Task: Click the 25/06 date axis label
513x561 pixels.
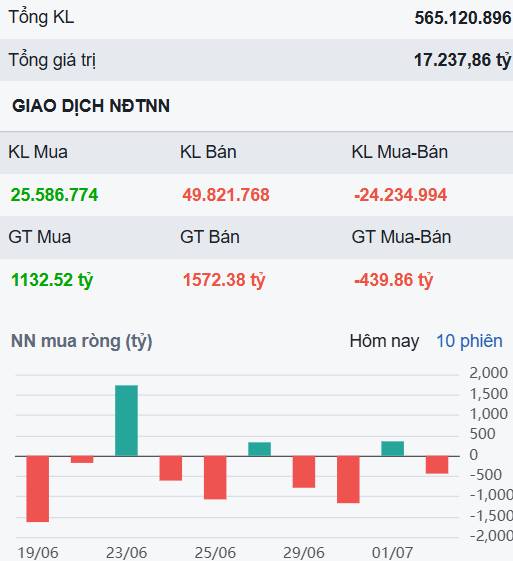Action: point(215,553)
